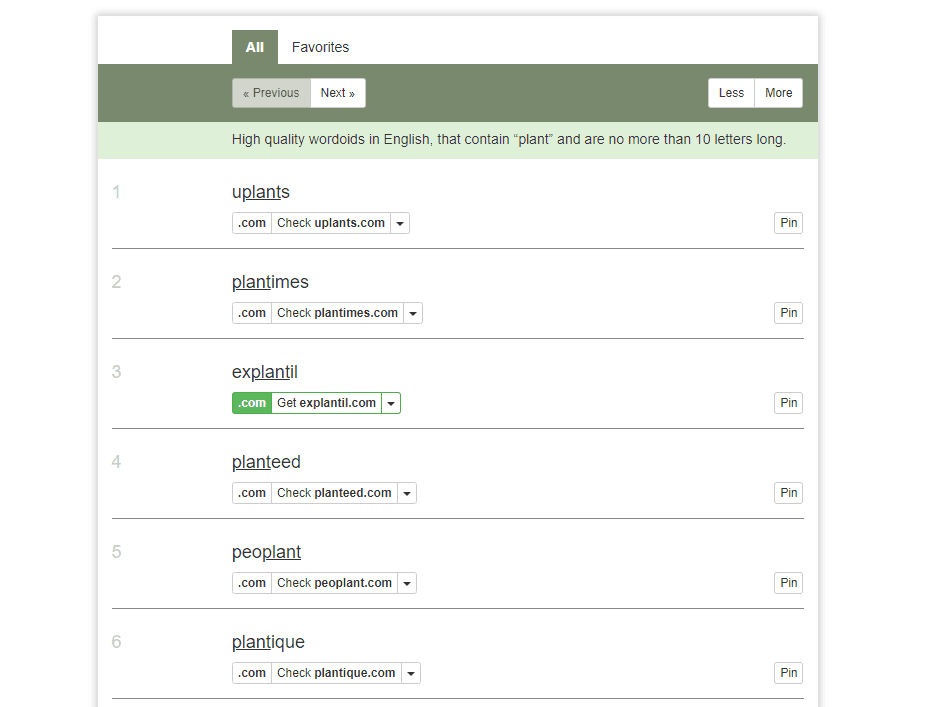Open the plantimes wordoid link

click(x=270, y=282)
